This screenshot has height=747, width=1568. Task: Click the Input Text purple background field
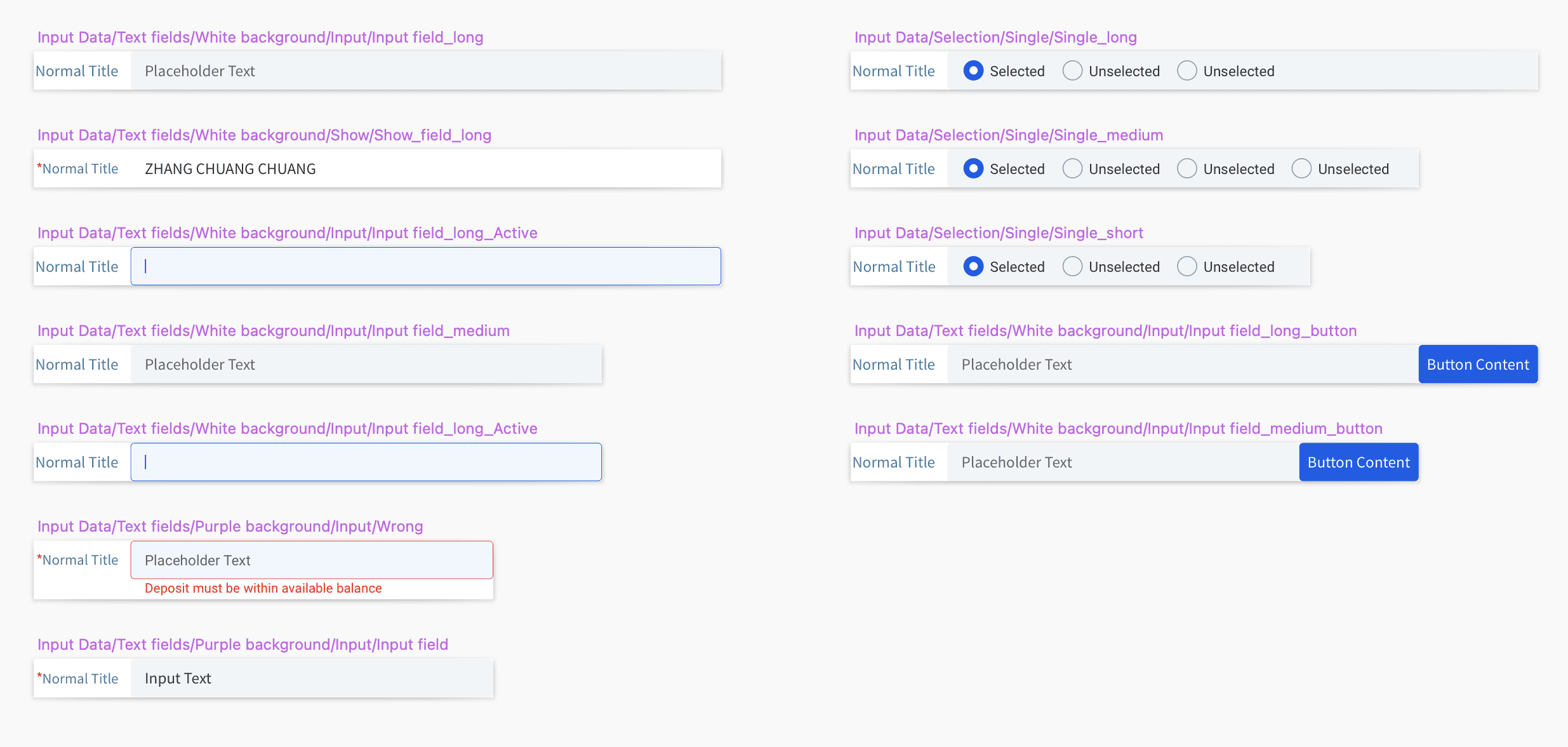point(312,678)
